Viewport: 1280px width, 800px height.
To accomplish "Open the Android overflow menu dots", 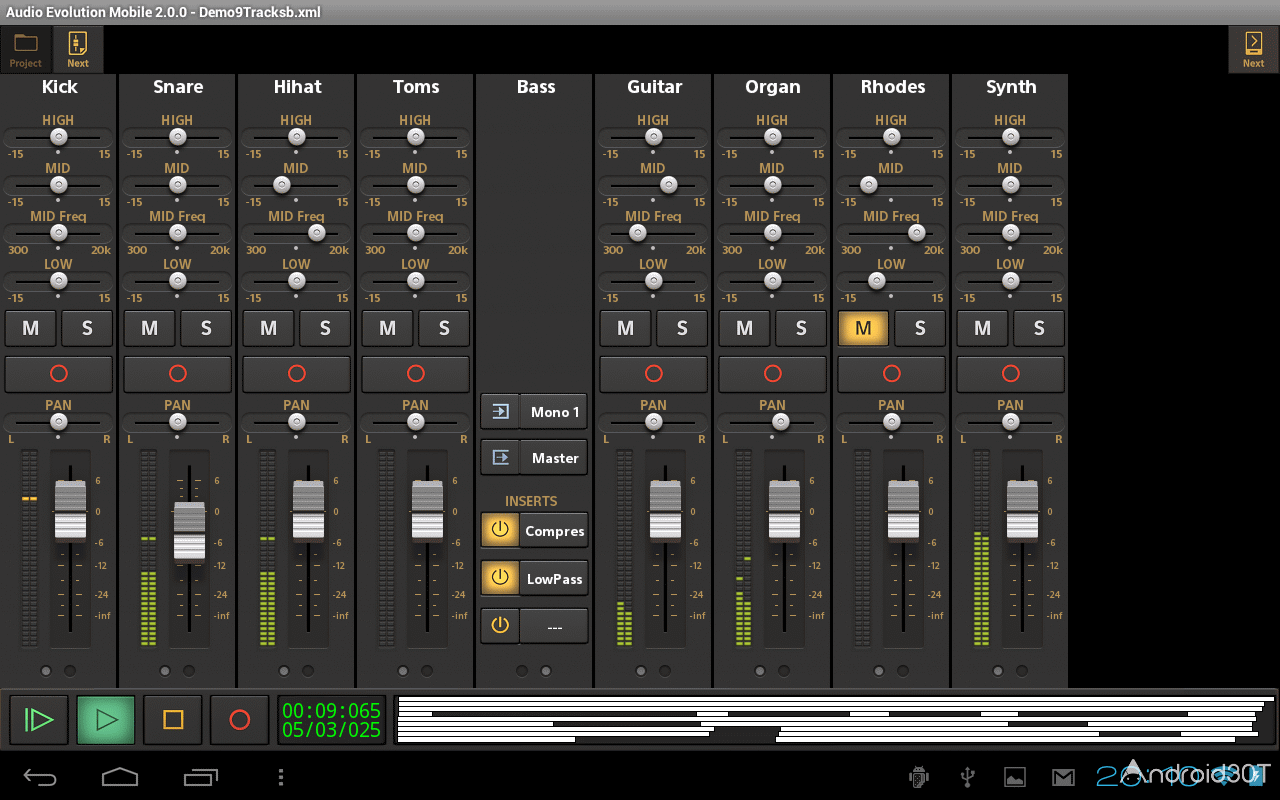I will [x=281, y=777].
